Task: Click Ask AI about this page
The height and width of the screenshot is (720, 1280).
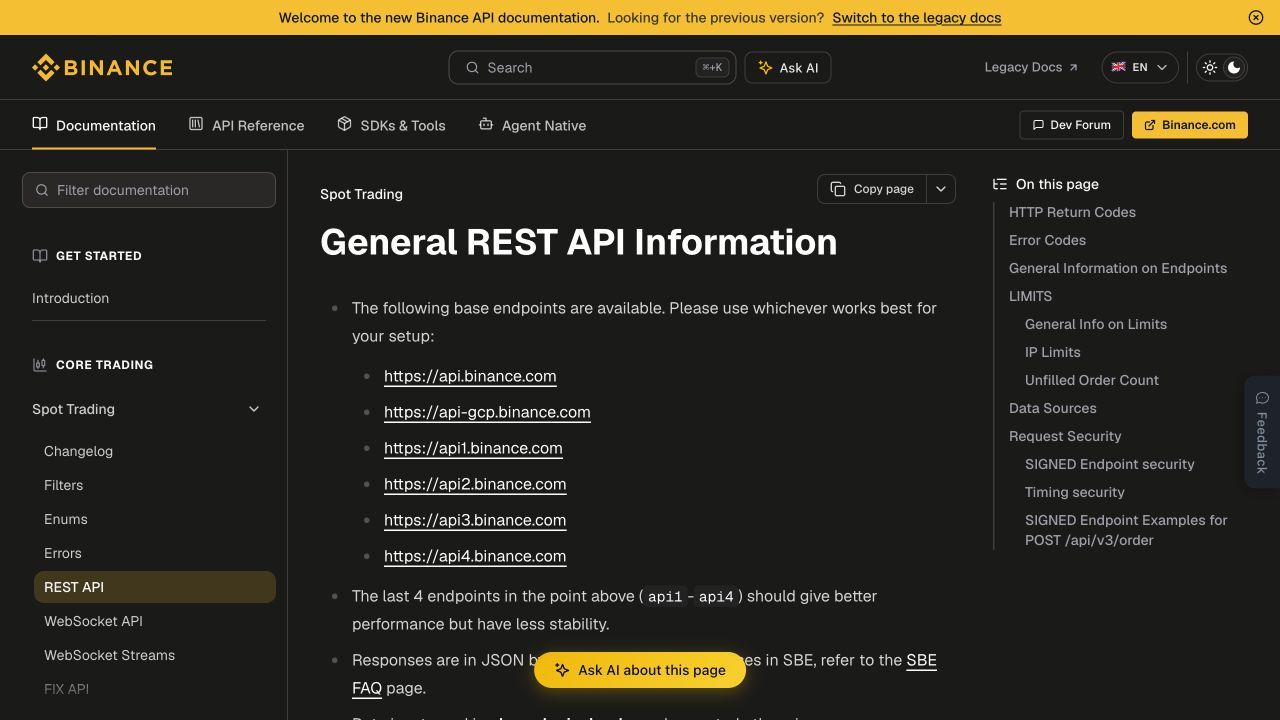Action: [x=640, y=670]
